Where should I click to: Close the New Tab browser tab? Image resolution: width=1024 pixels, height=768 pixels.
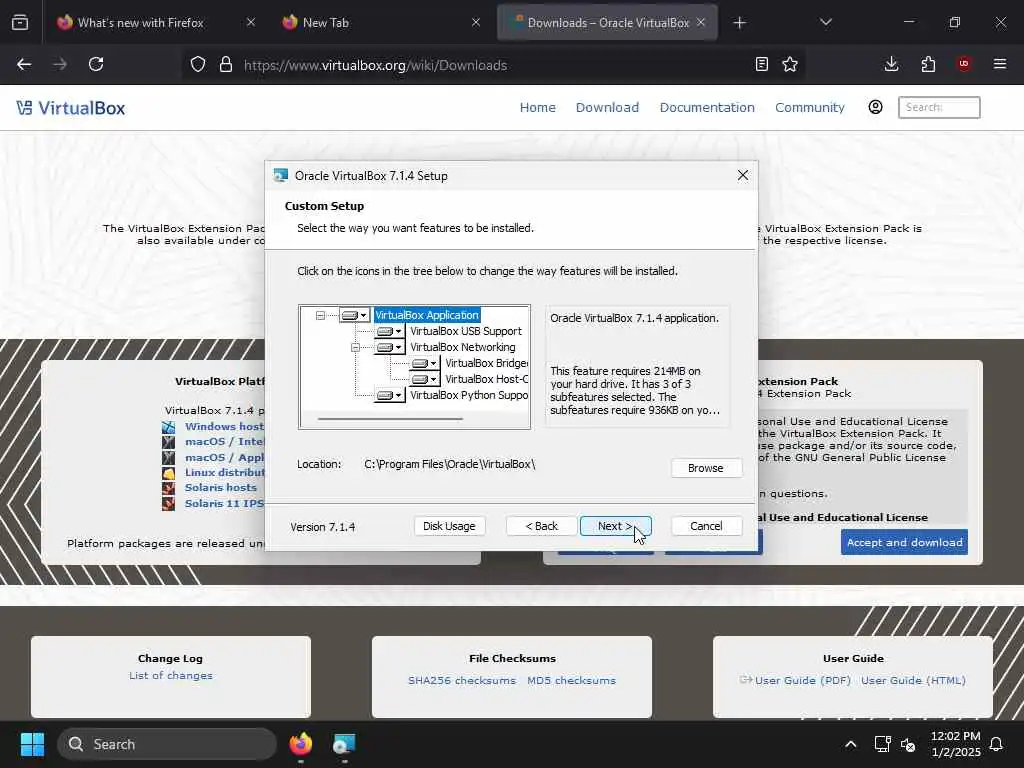tap(476, 23)
